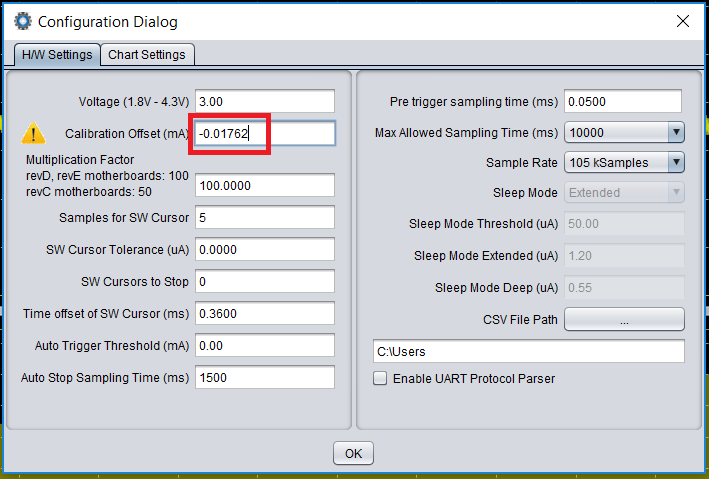
Task: Click the CSV File Path browse button
Action: [x=624, y=320]
